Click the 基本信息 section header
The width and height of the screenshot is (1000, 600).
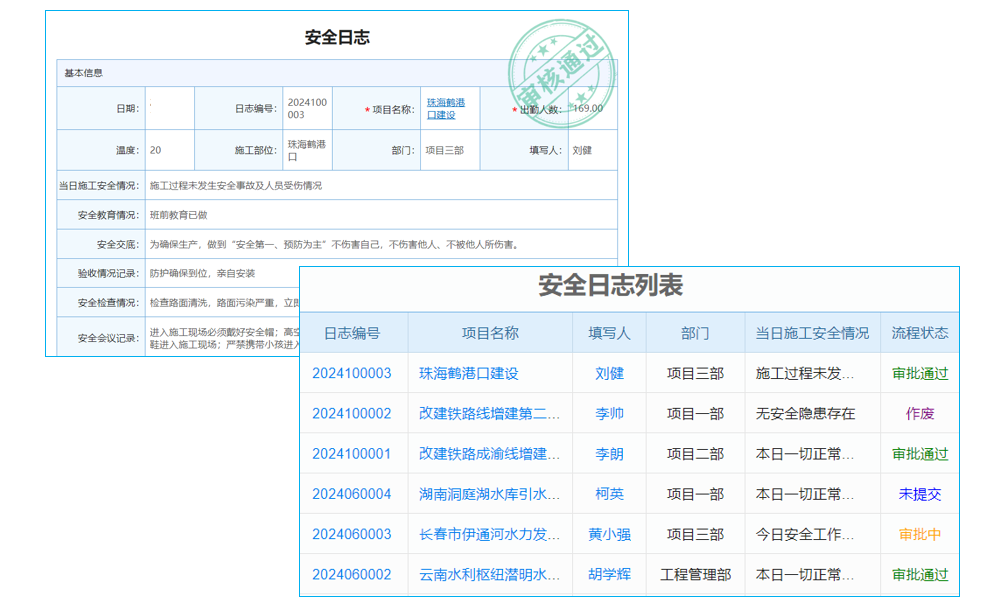[x=83, y=72]
